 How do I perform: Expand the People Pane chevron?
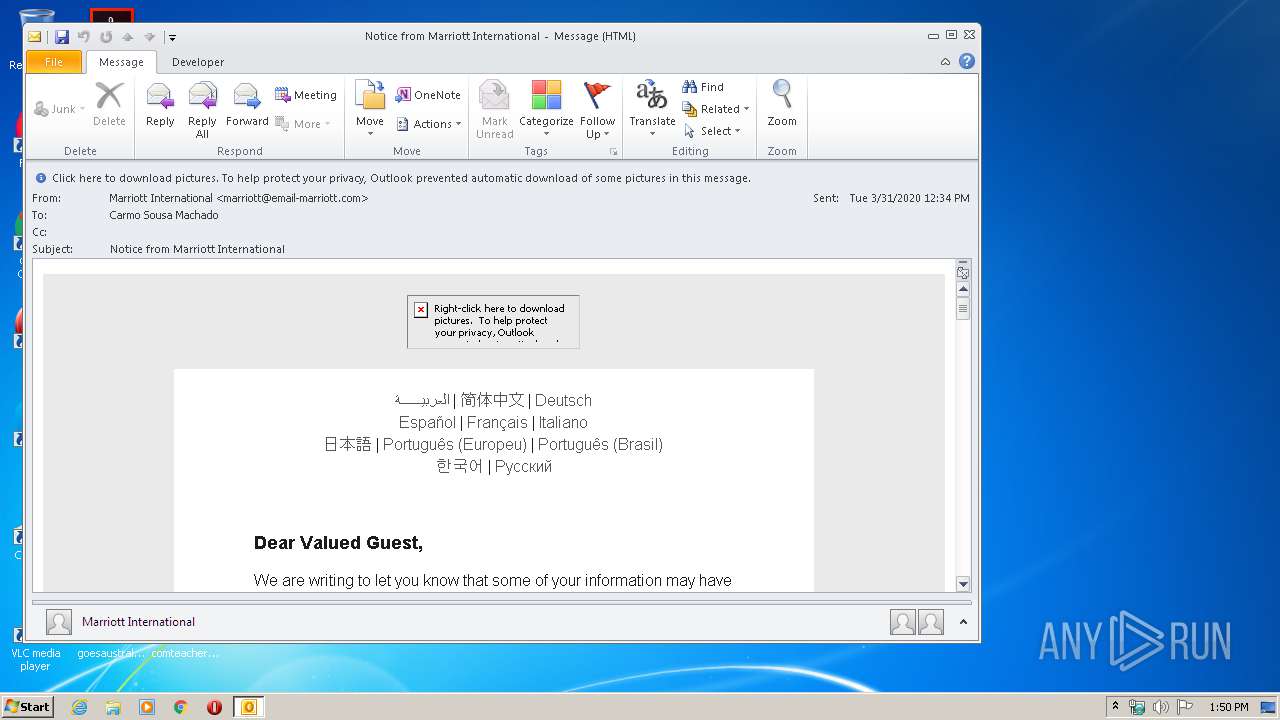coord(963,622)
